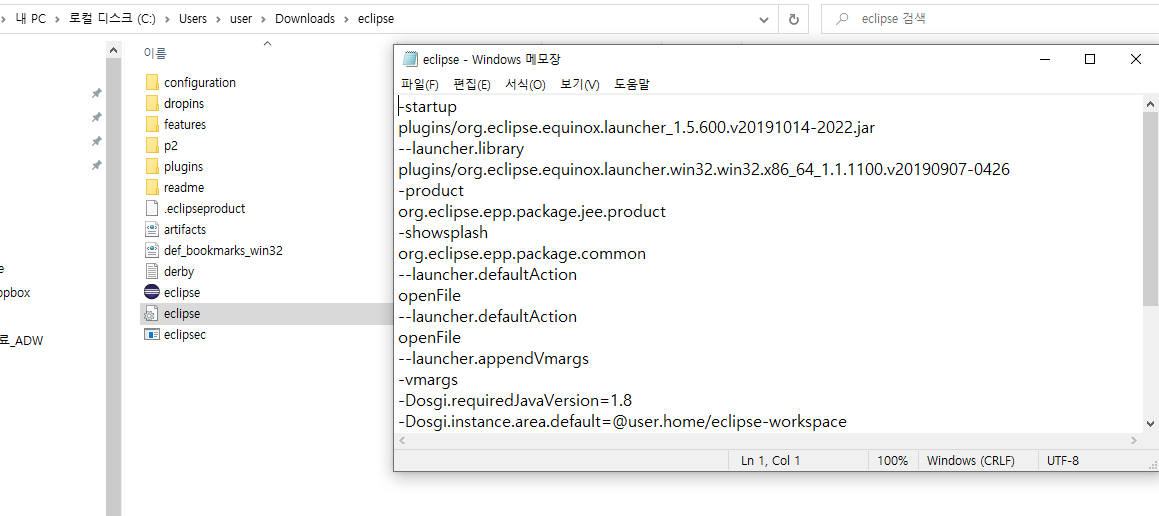The height and width of the screenshot is (516, 1159).
Task: Click Notepad horizontal scroll left arrow
Action: tap(403, 441)
